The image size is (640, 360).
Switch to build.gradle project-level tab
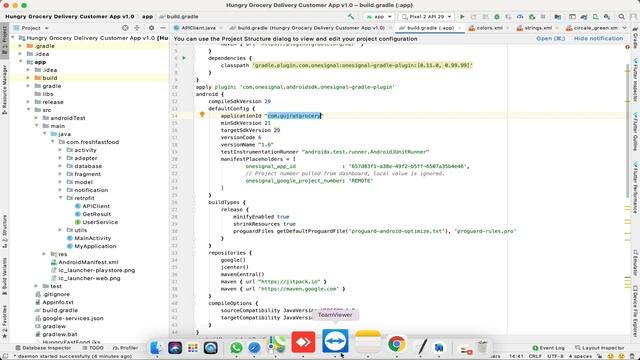[x=311, y=28]
